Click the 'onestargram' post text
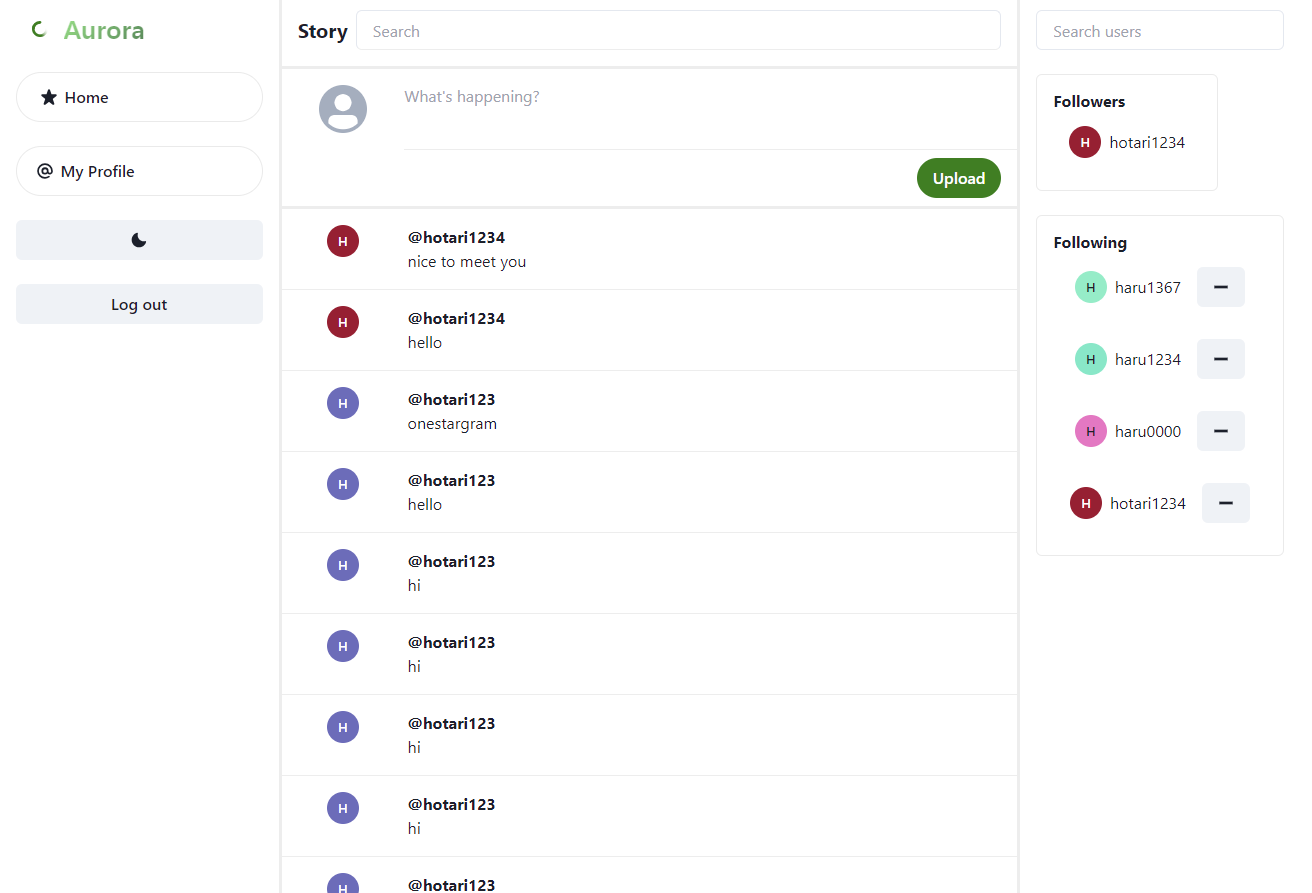Image resolution: width=1312 pixels, height=893 pixels. point(452,424)
